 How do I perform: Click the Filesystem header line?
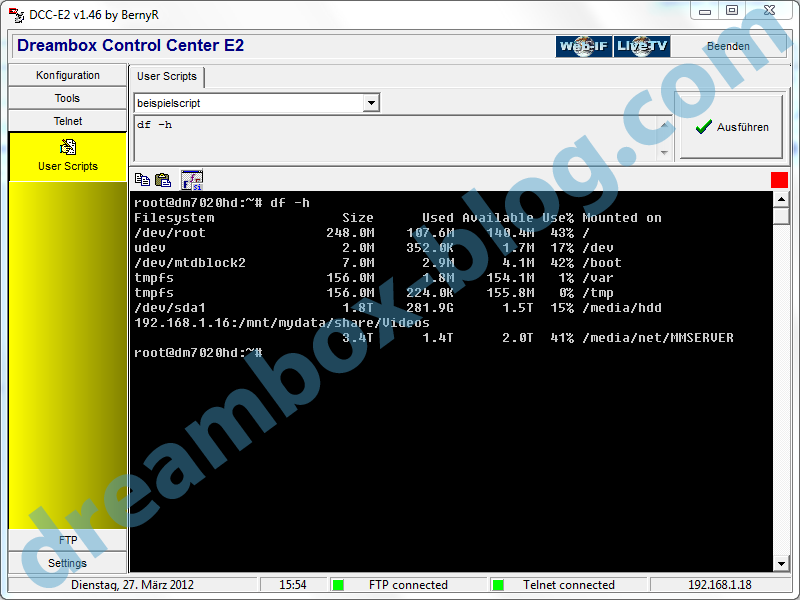[x=397, y=218]
